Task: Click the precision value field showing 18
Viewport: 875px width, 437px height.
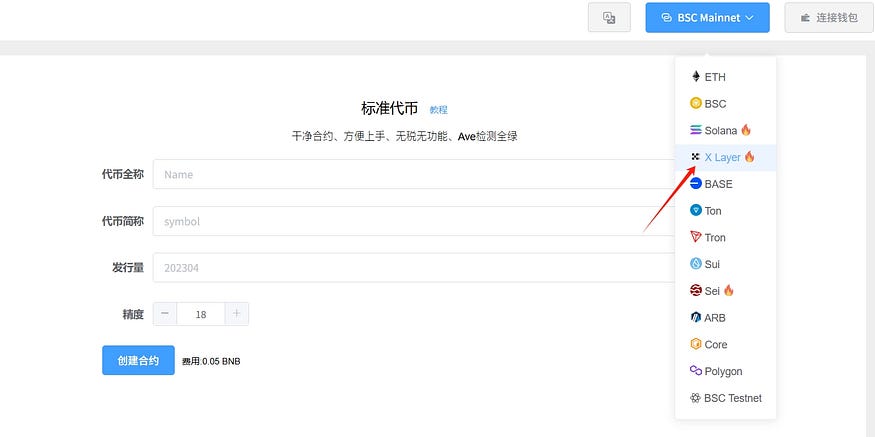Action: click(x=201, y=314)
